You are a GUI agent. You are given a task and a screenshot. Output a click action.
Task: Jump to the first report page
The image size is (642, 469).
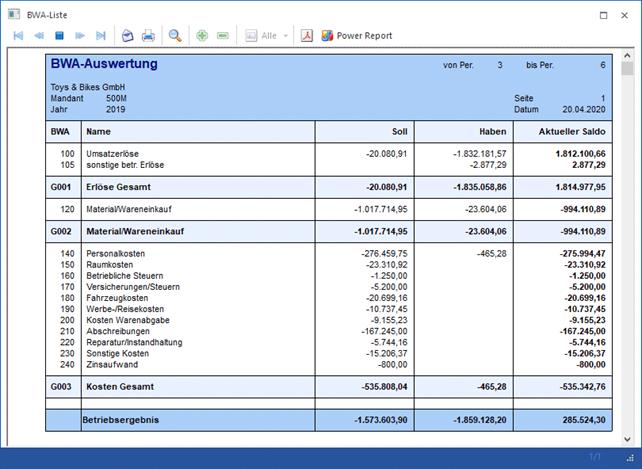pos(18,36)
